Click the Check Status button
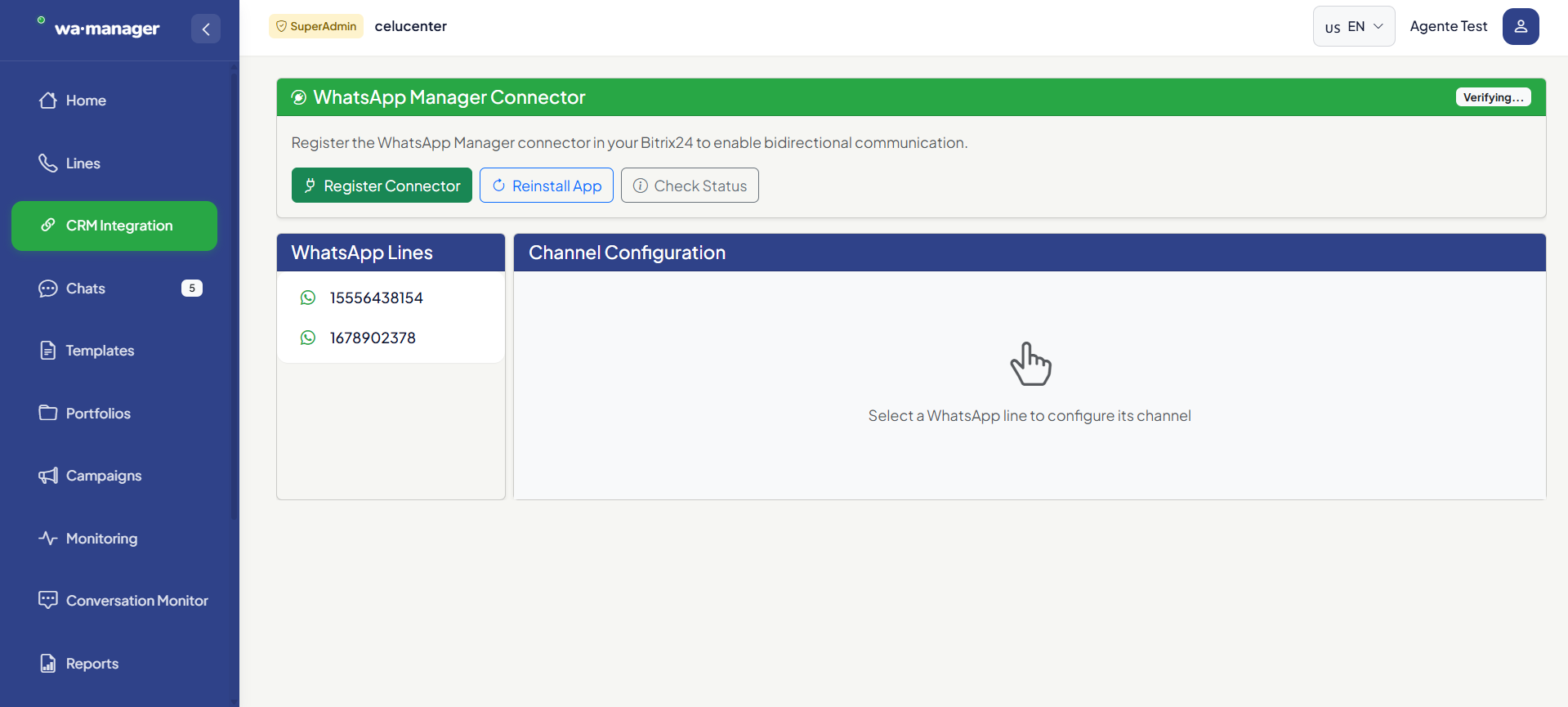This screenshot has height=707, width=1568. (690, 186)
